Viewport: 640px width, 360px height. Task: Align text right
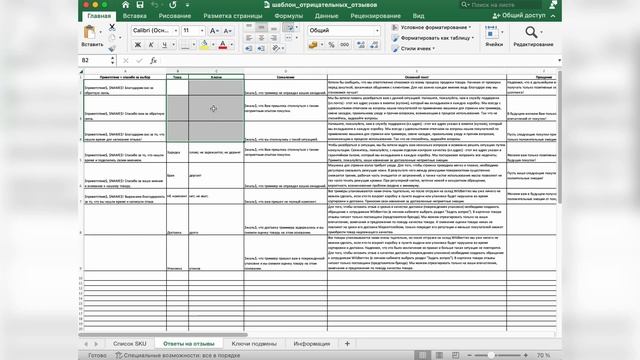[x=274, y=38]
